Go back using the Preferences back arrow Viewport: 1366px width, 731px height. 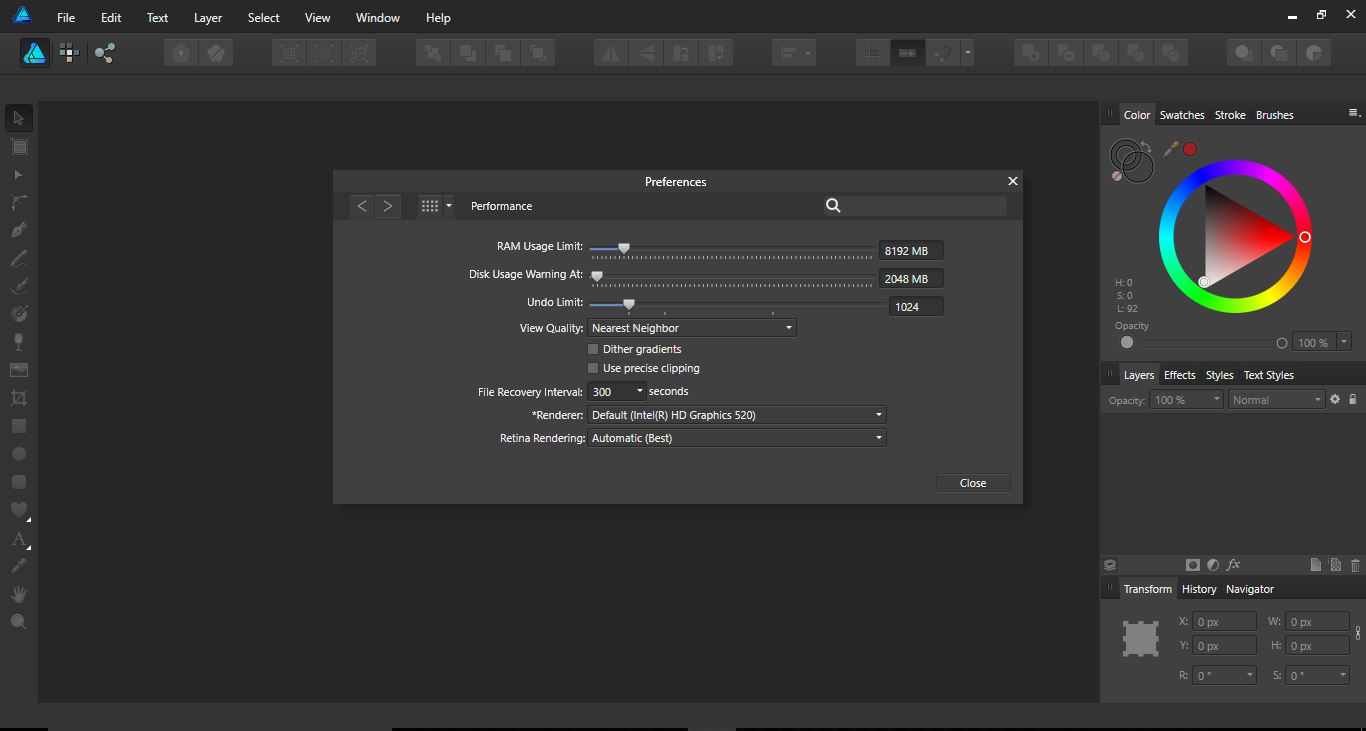(361, 205)
